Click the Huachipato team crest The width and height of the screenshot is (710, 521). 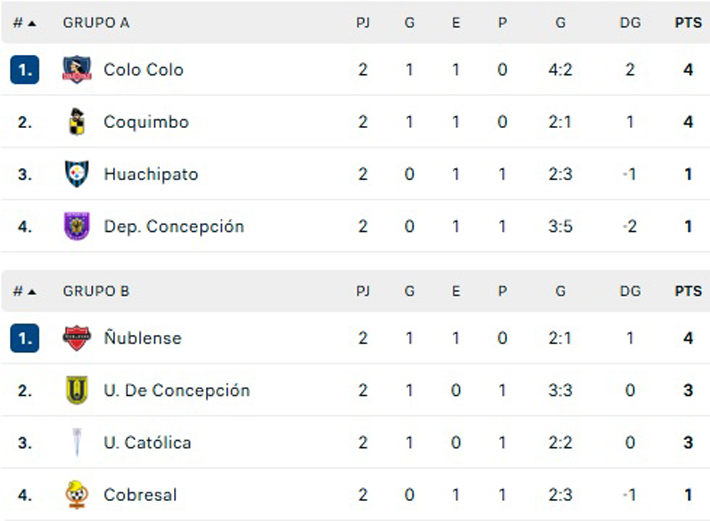(77, 174)
